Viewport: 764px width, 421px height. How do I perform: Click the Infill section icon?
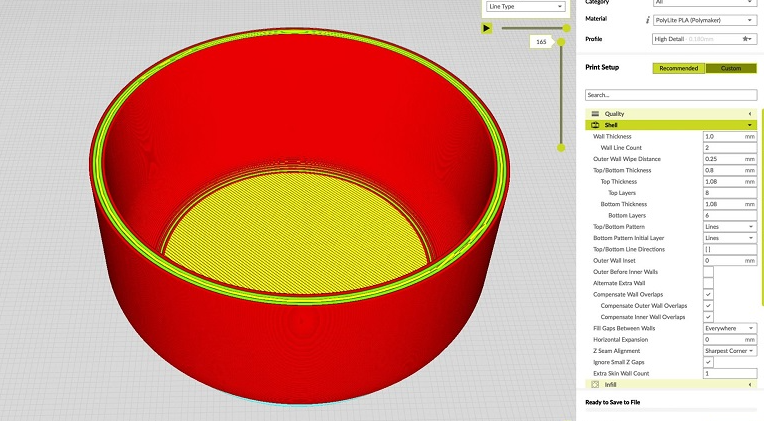(595, 384)
